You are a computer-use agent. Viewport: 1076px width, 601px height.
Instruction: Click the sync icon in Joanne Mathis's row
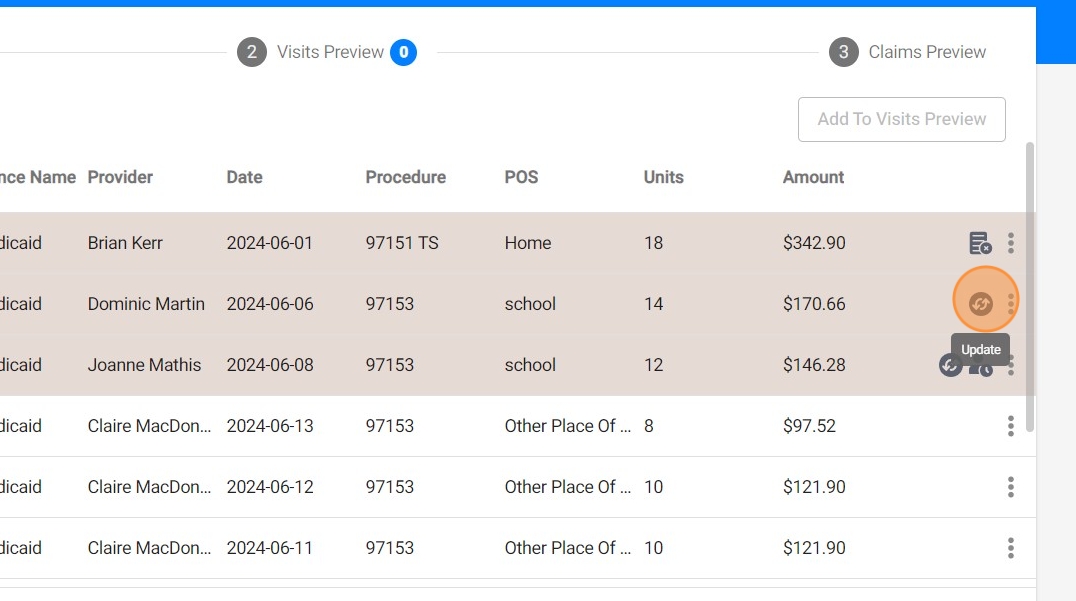click(x=950, y=365)
